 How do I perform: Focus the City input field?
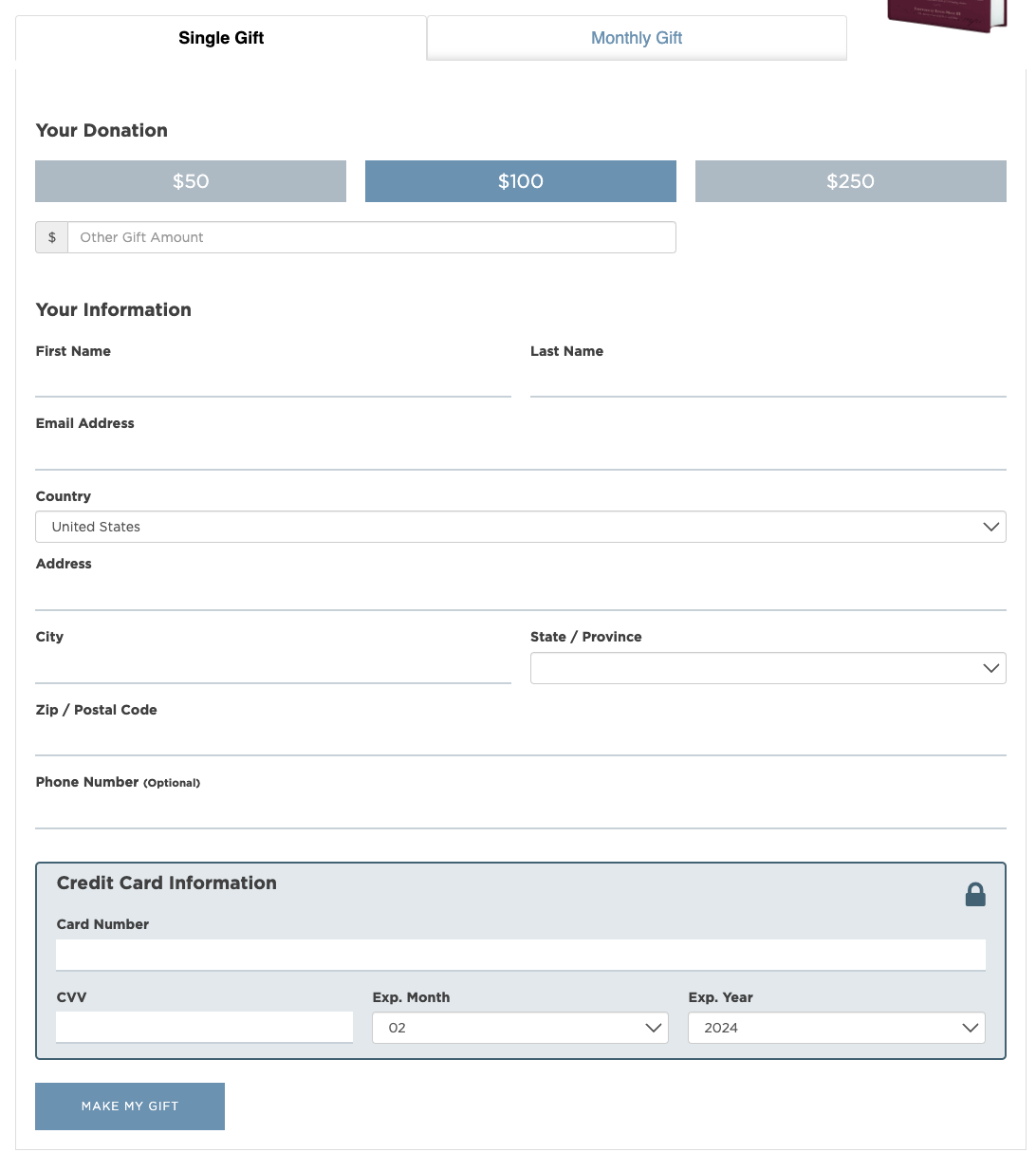pyautogui.click(x=272, y=666)
